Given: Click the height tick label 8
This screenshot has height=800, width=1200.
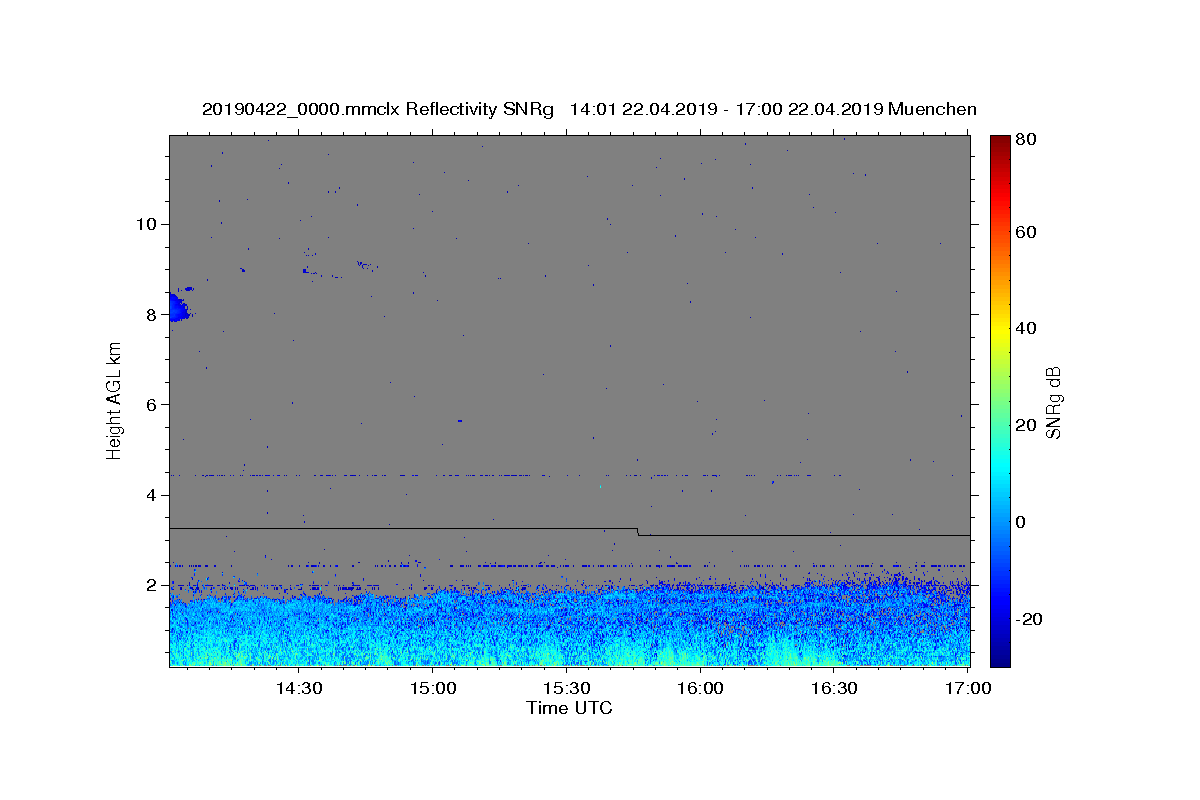Looking at the screenshot, I should [151, 314].
